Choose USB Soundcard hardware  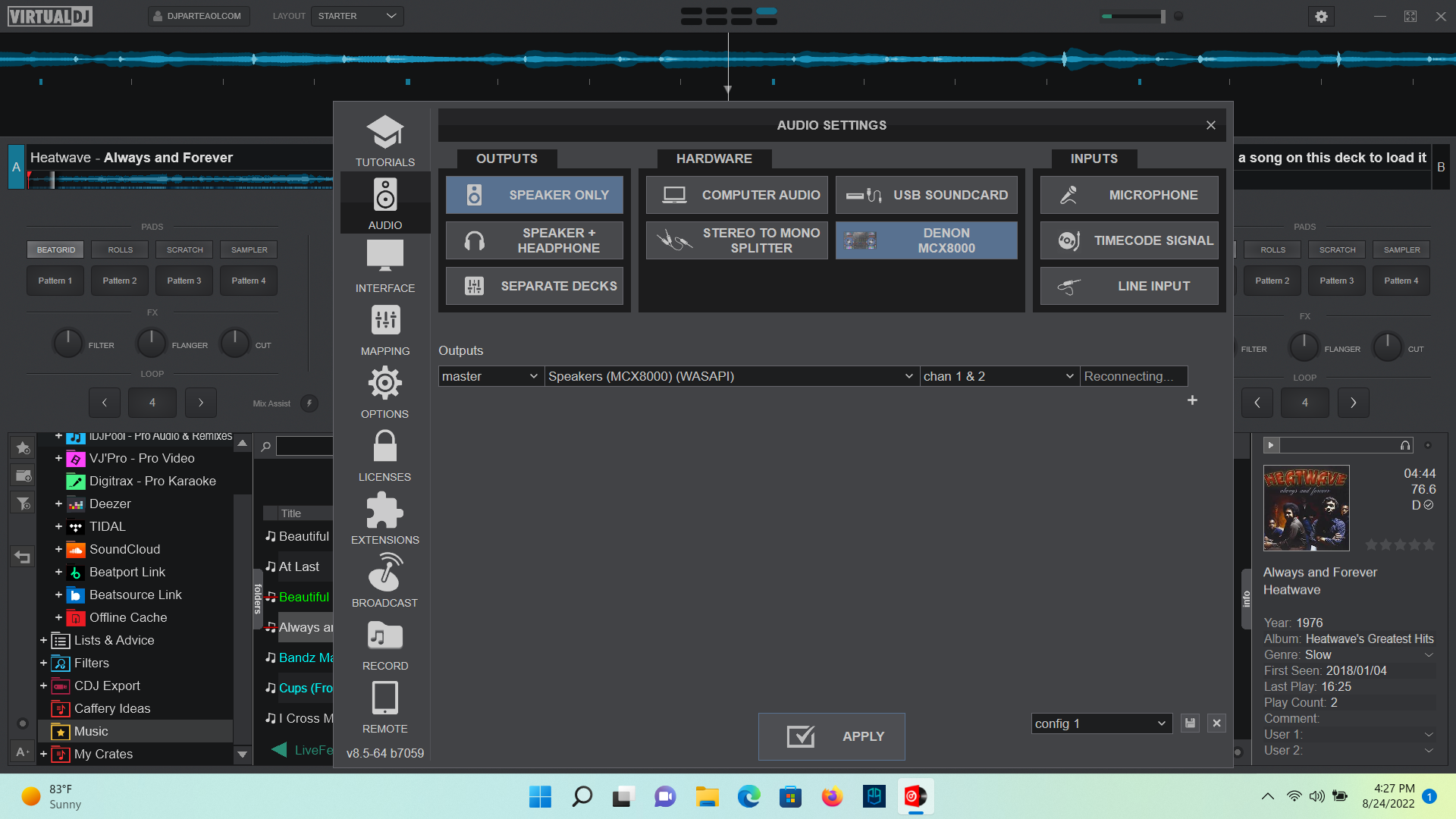click(926, 195)
